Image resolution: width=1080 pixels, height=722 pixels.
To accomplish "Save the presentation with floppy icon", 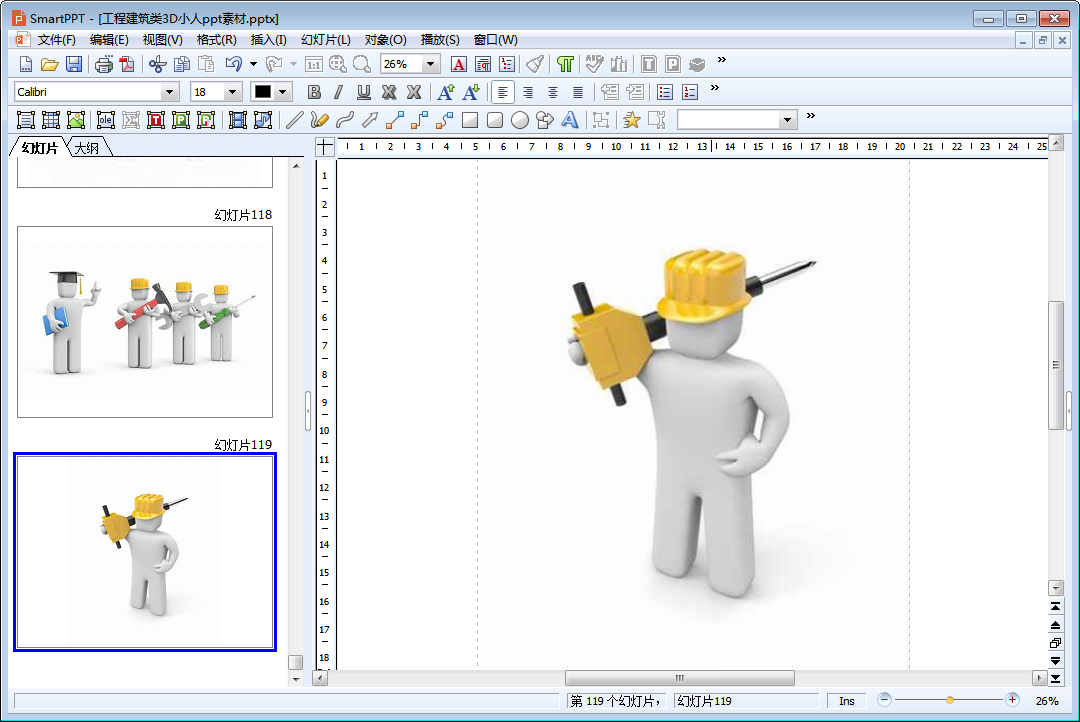I will (x=74, y=64).
